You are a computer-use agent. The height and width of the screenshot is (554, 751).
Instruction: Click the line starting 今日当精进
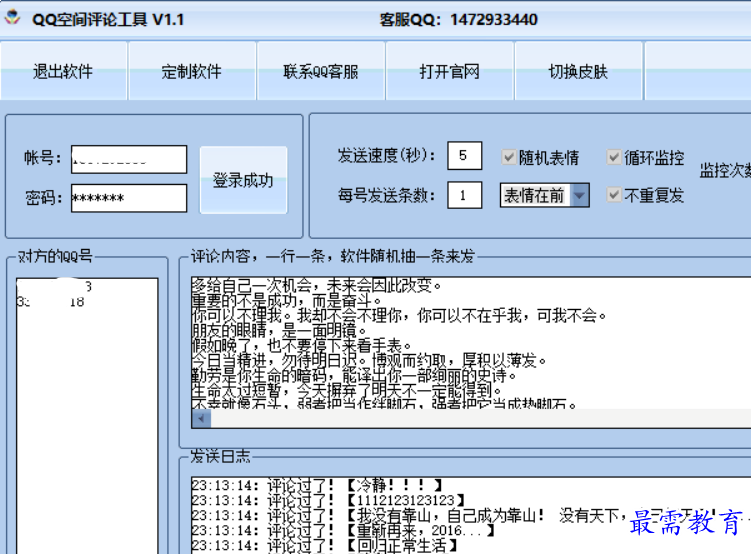[x=369, y=360]
